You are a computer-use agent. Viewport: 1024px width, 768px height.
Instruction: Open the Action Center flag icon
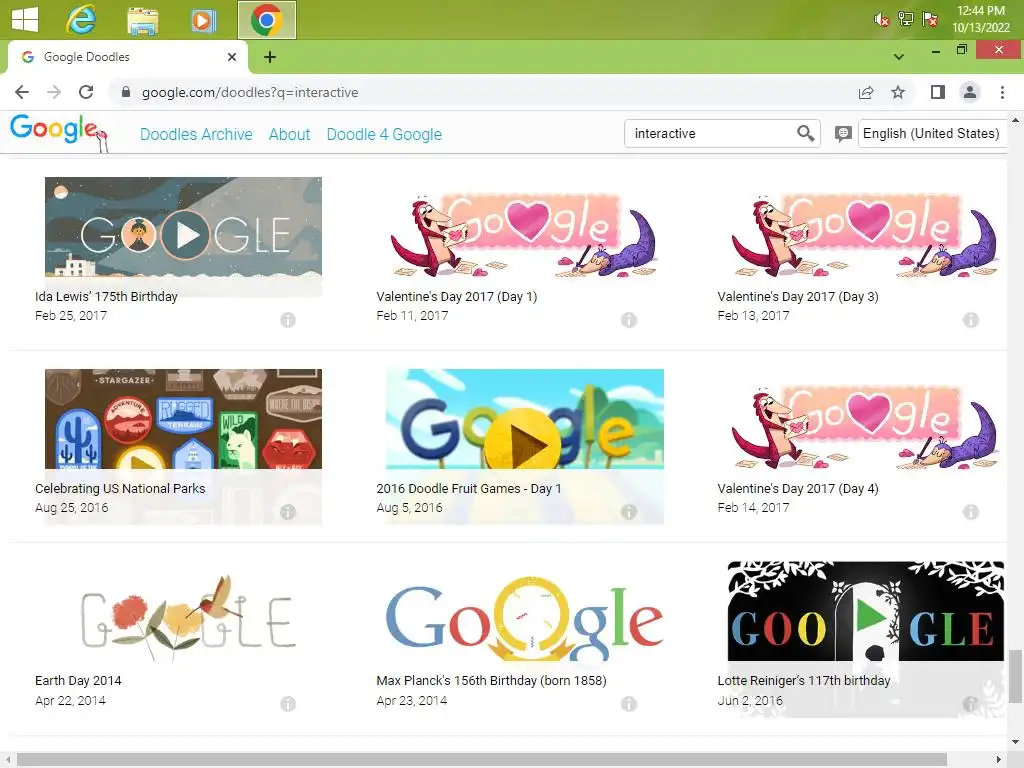pyautogui.click(x=929, y=19)
